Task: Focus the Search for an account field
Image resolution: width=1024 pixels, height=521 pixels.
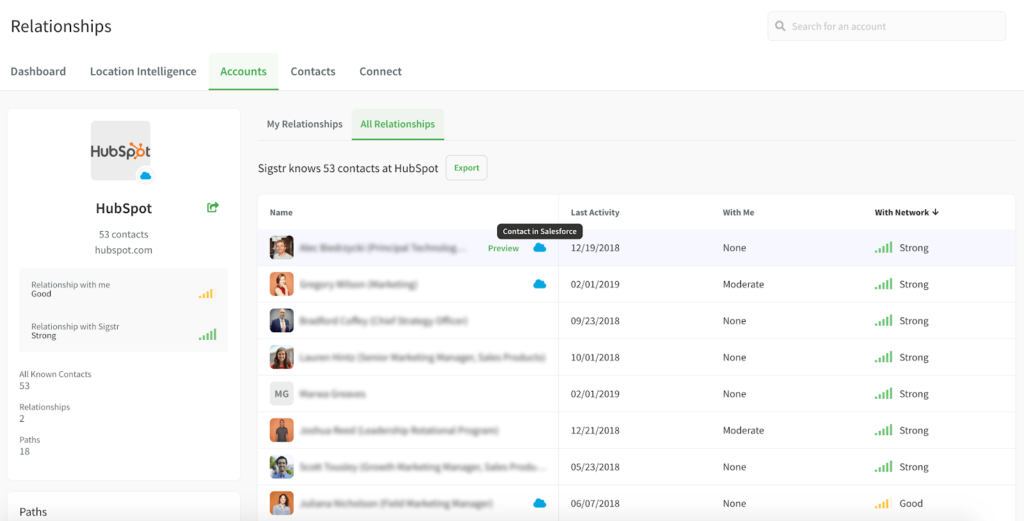Action: [x=886, y=27]
